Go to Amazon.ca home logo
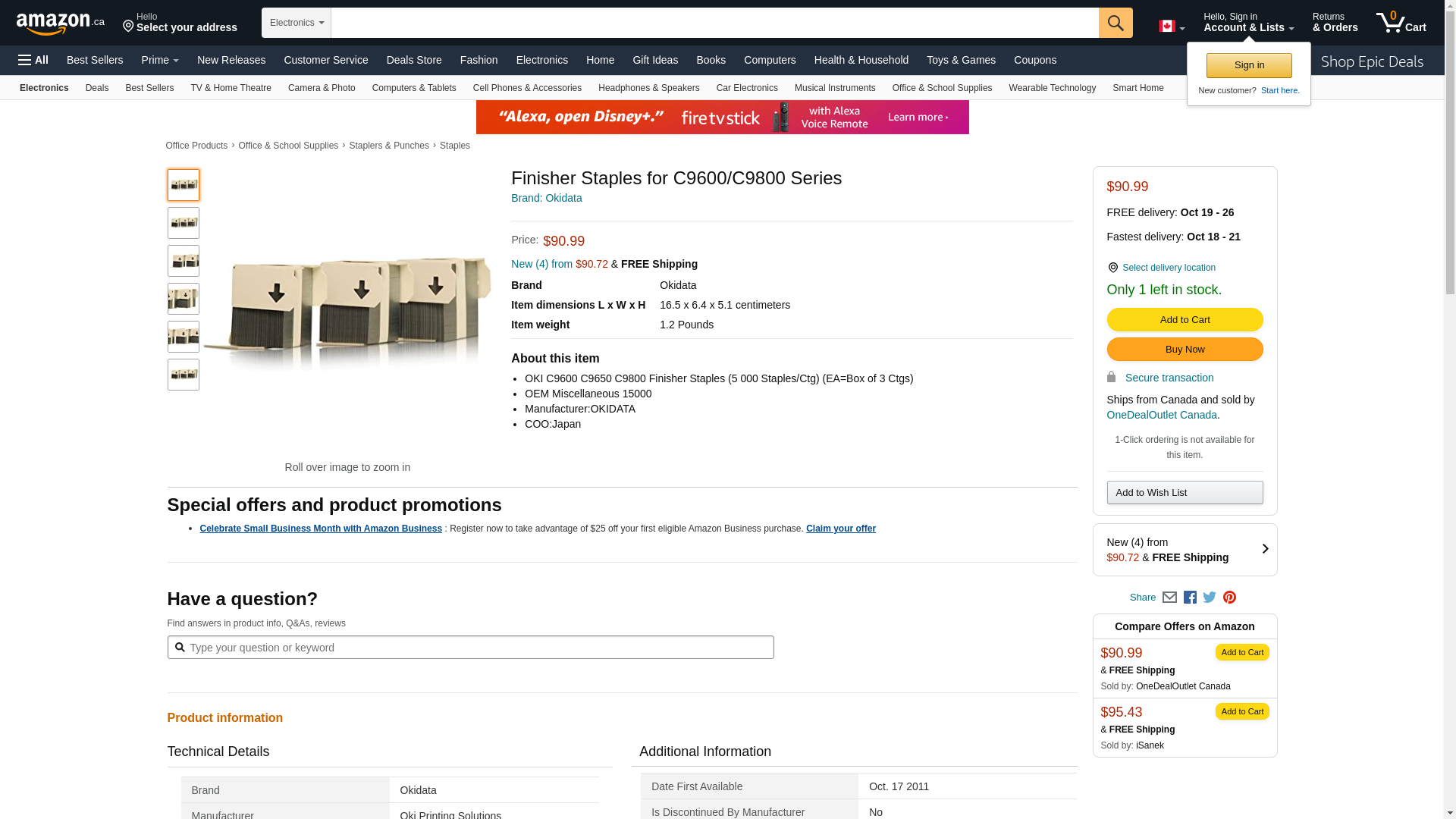The height and width of the screenshot is (819, 1456). [x=61, y=24]
